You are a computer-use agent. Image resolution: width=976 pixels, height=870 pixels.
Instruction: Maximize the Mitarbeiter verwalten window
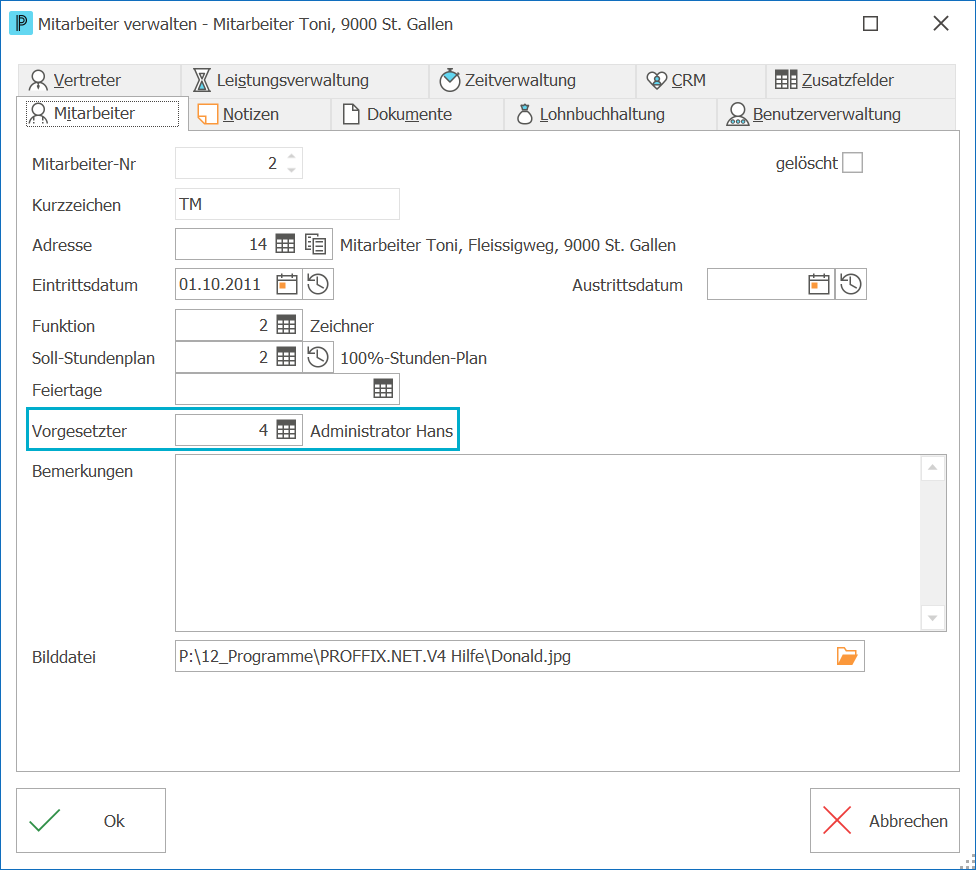click(x=870, y=24)
